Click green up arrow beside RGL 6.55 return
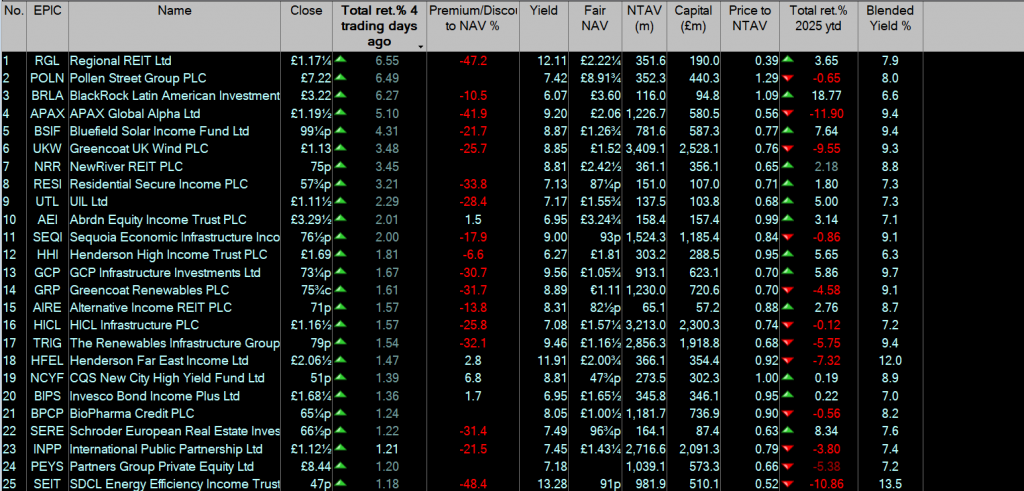The width and height of the screenshot is (1024, 491). click(340, 60)
